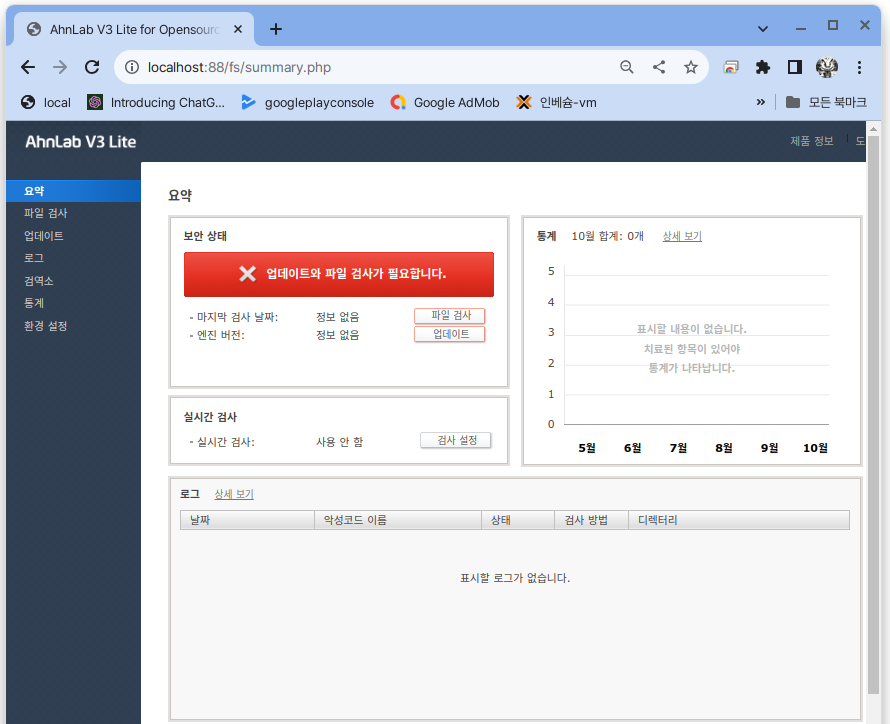
Task: Open the 인베슘-vm bookmark
Action: [556, 103]
